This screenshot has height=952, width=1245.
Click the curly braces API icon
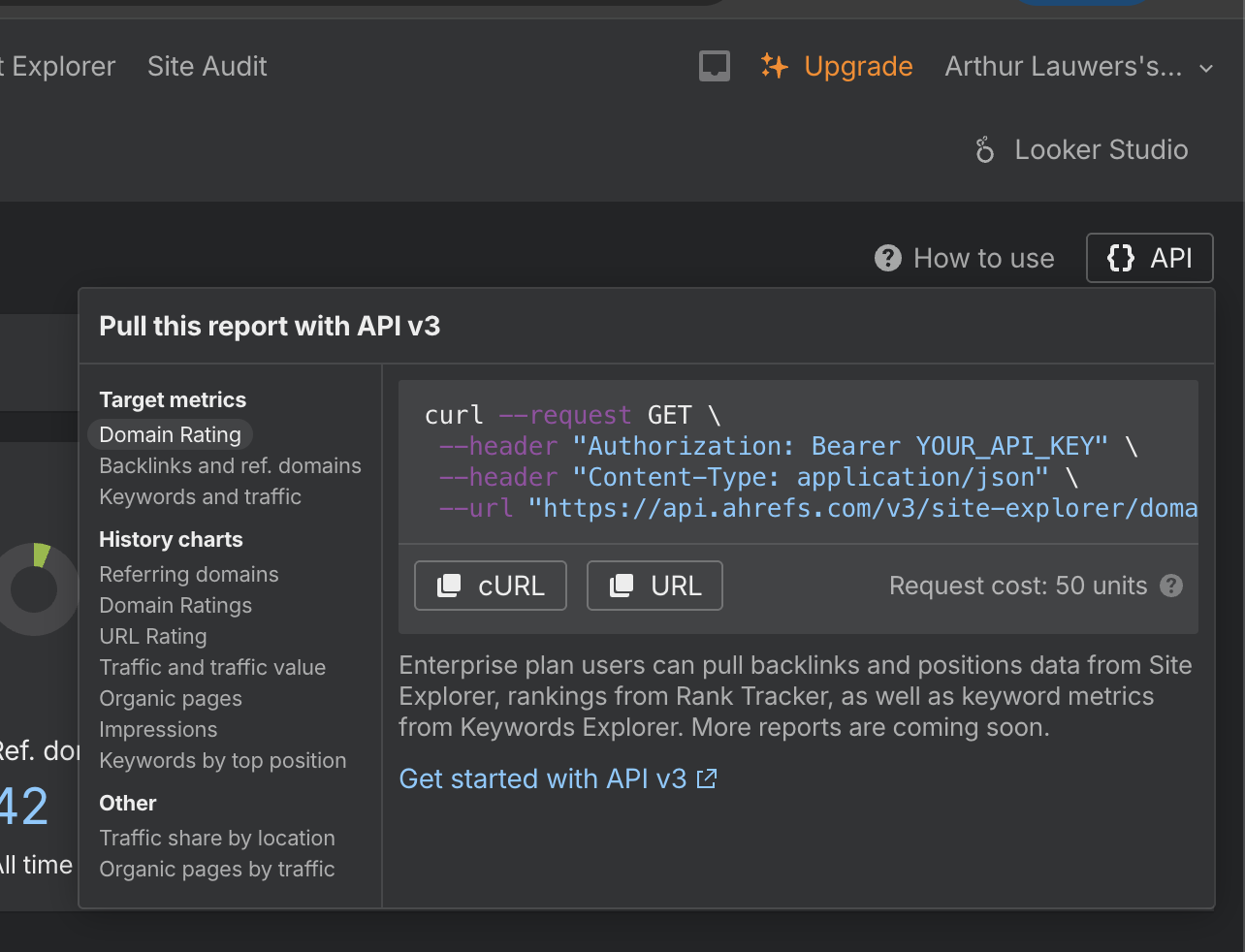tap(1121, 258)
